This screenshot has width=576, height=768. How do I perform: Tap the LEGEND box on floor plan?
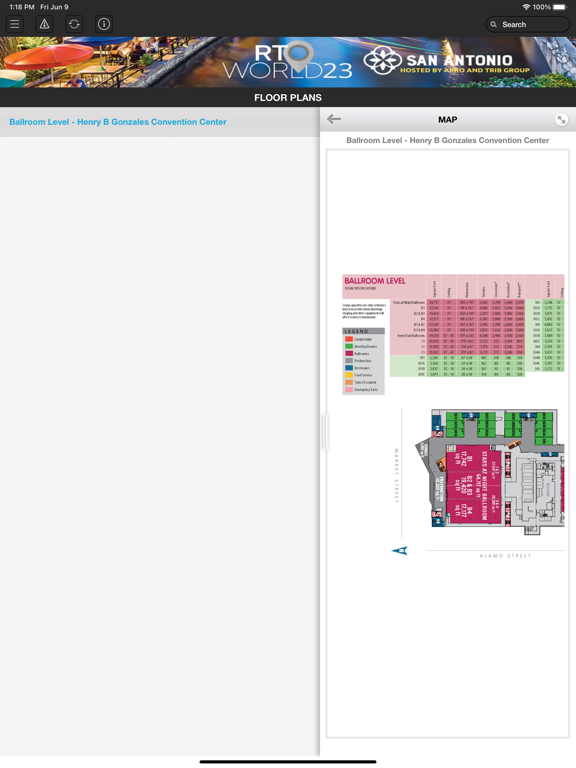[x=363, y=361]
